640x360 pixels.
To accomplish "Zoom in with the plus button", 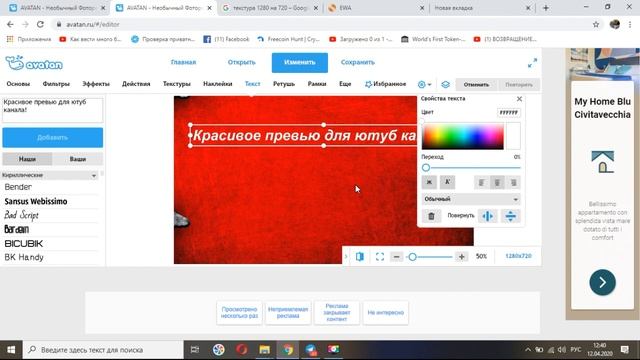I will tap(462, 257).
